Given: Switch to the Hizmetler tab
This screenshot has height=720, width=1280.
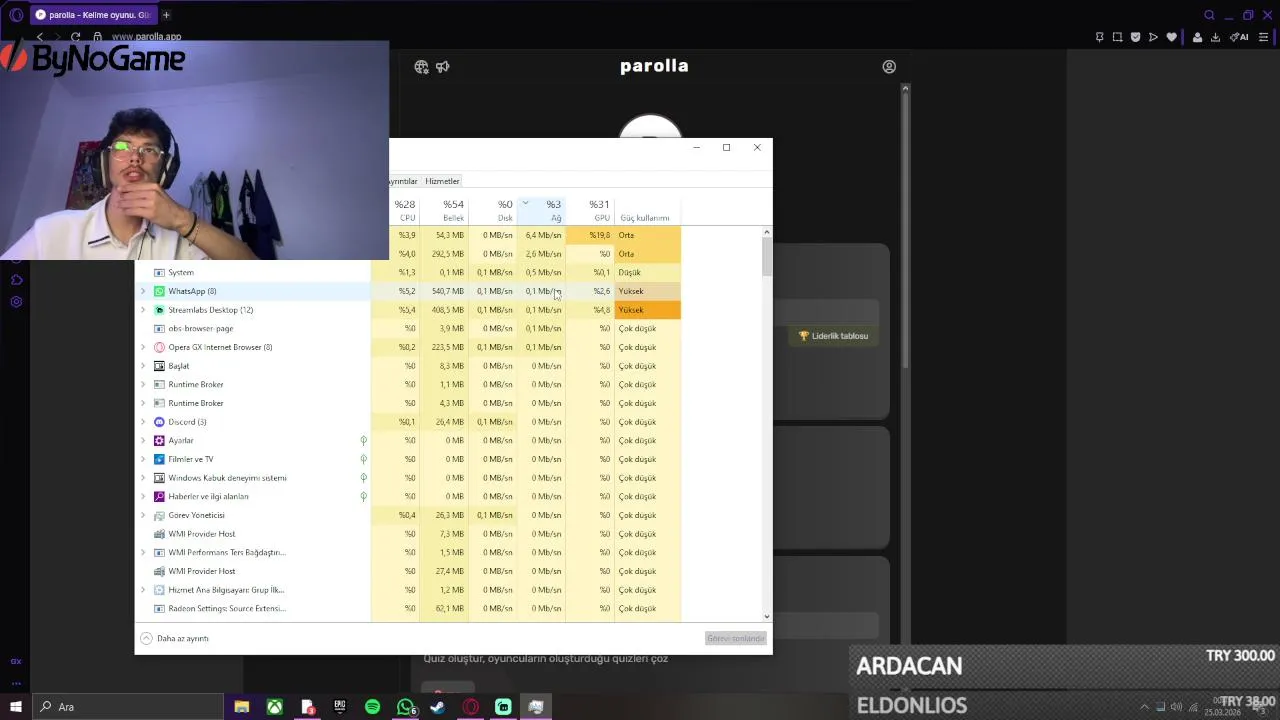Looking at the screenshot, I should point(442,181).
